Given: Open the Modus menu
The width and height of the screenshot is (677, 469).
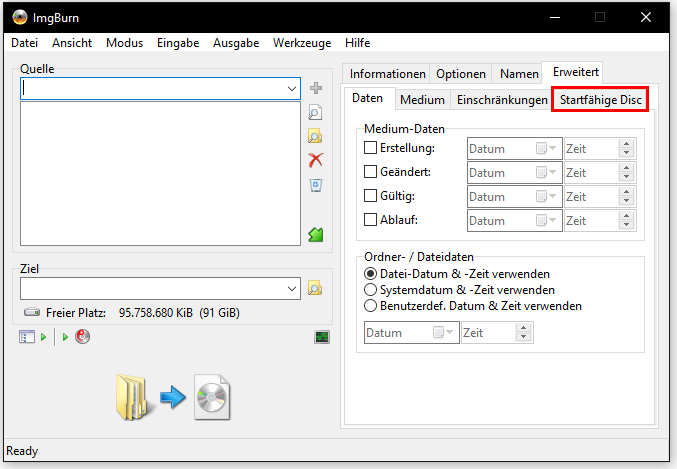Looking at the screenshot, I should (124, 43).
